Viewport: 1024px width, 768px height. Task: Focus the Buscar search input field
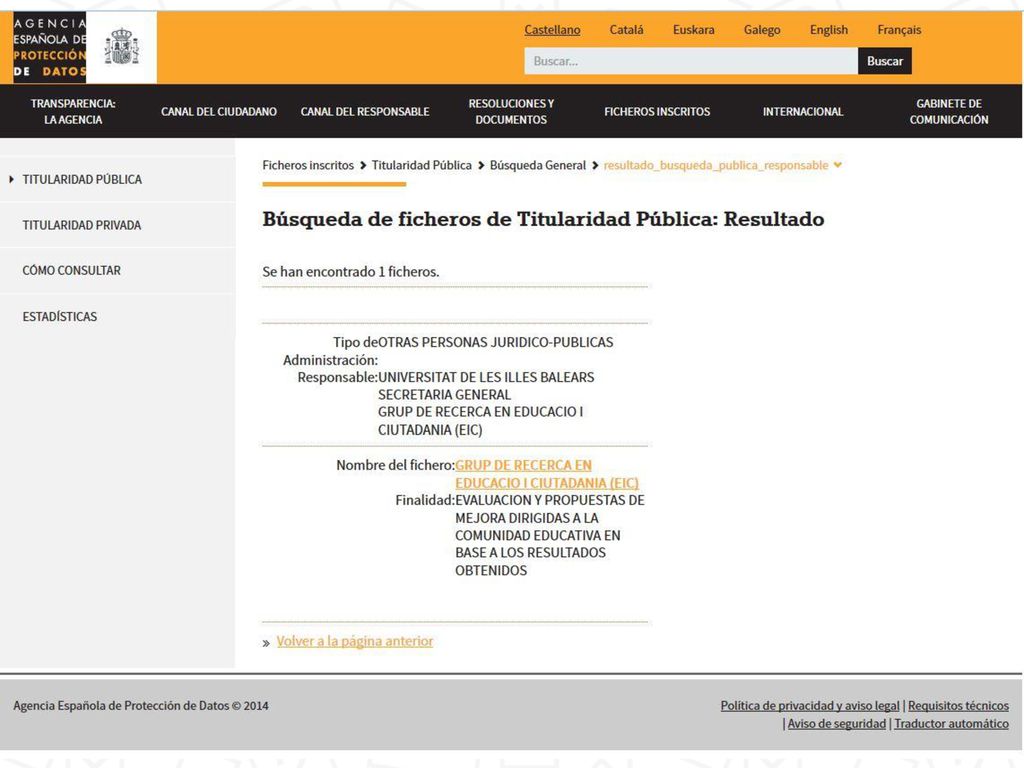[691, 61]
